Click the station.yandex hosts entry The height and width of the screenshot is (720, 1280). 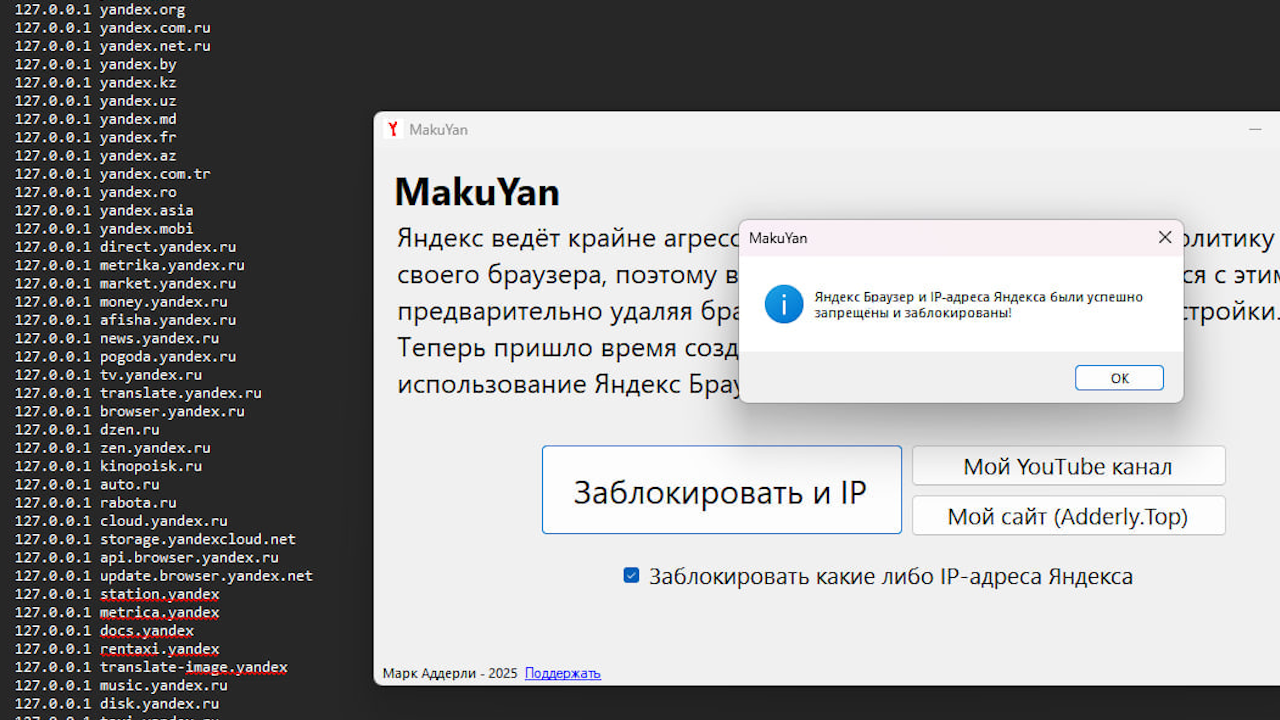coord(117,594)
